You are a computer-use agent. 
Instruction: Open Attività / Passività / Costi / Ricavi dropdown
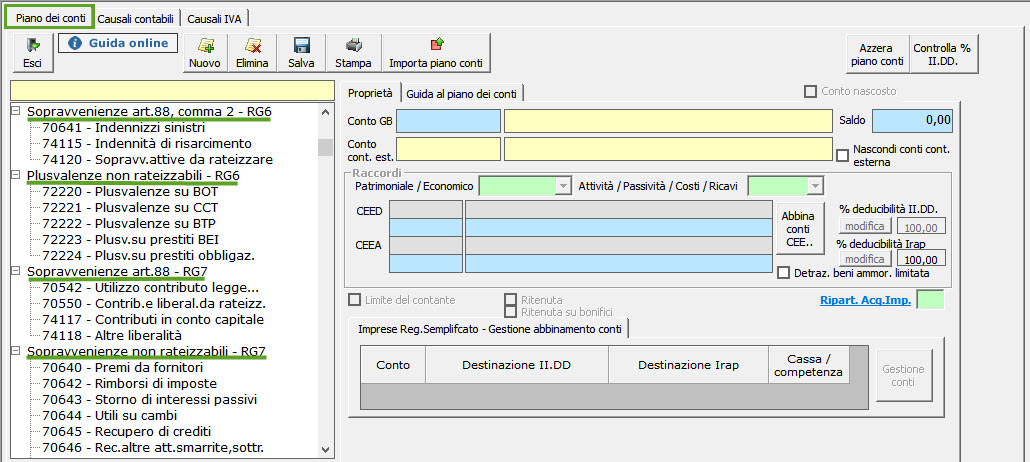pyautogui.click(x=815, y=187)
